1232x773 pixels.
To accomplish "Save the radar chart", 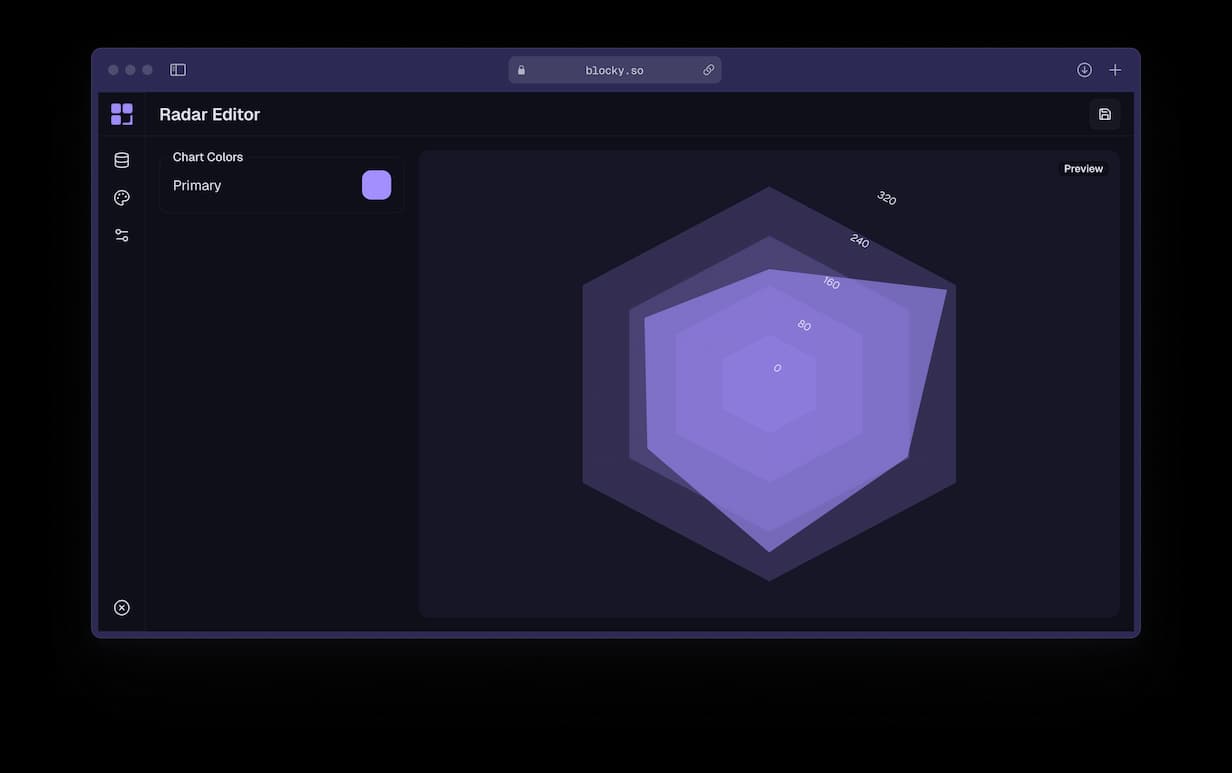I will [x=1105, y=114].
